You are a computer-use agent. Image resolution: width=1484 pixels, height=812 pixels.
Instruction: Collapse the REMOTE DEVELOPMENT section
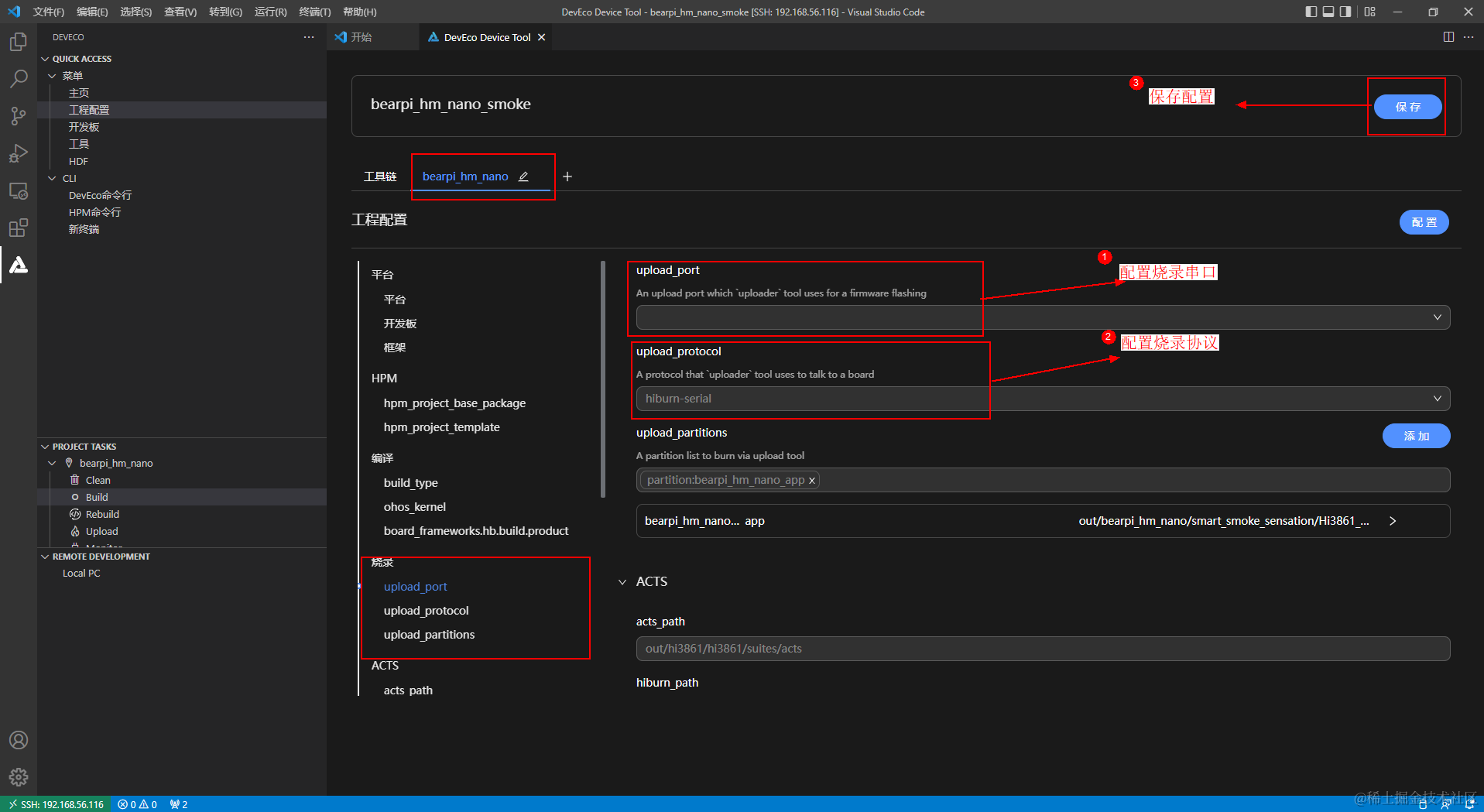pyautogui.click(x=45, y=557)
